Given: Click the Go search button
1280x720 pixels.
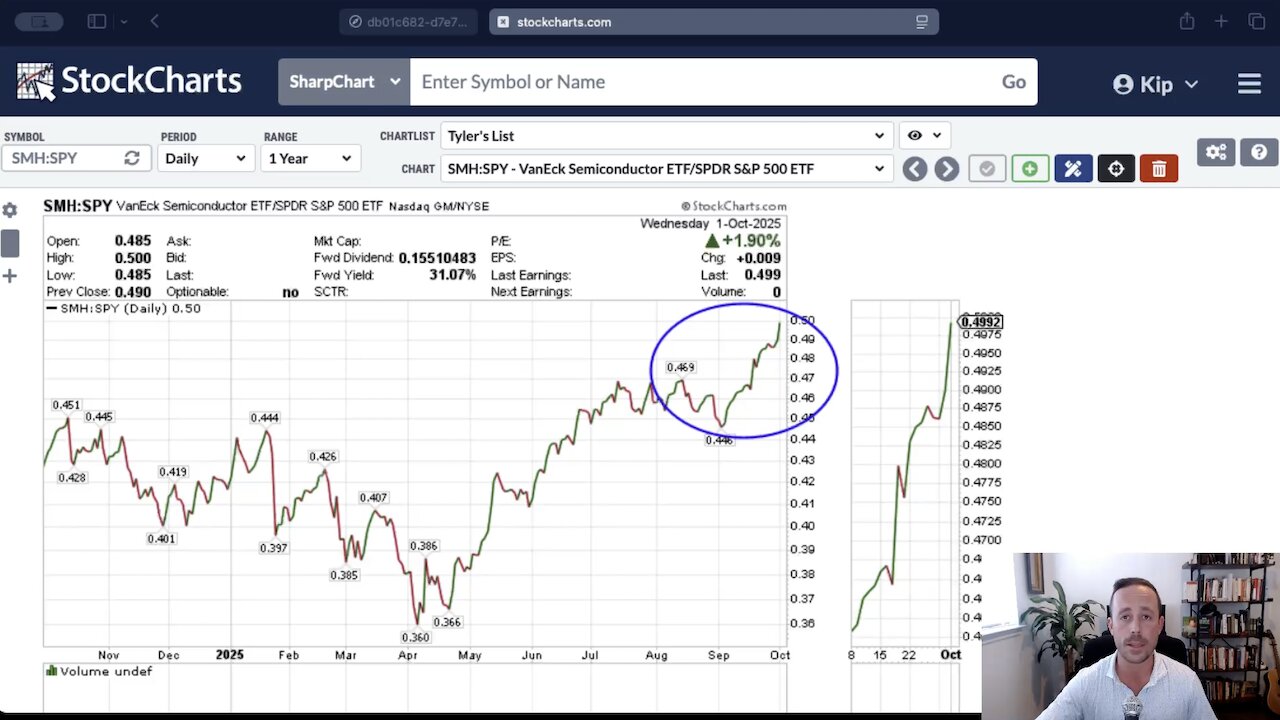Looking at the screenshot, I should pos(1014,82).
